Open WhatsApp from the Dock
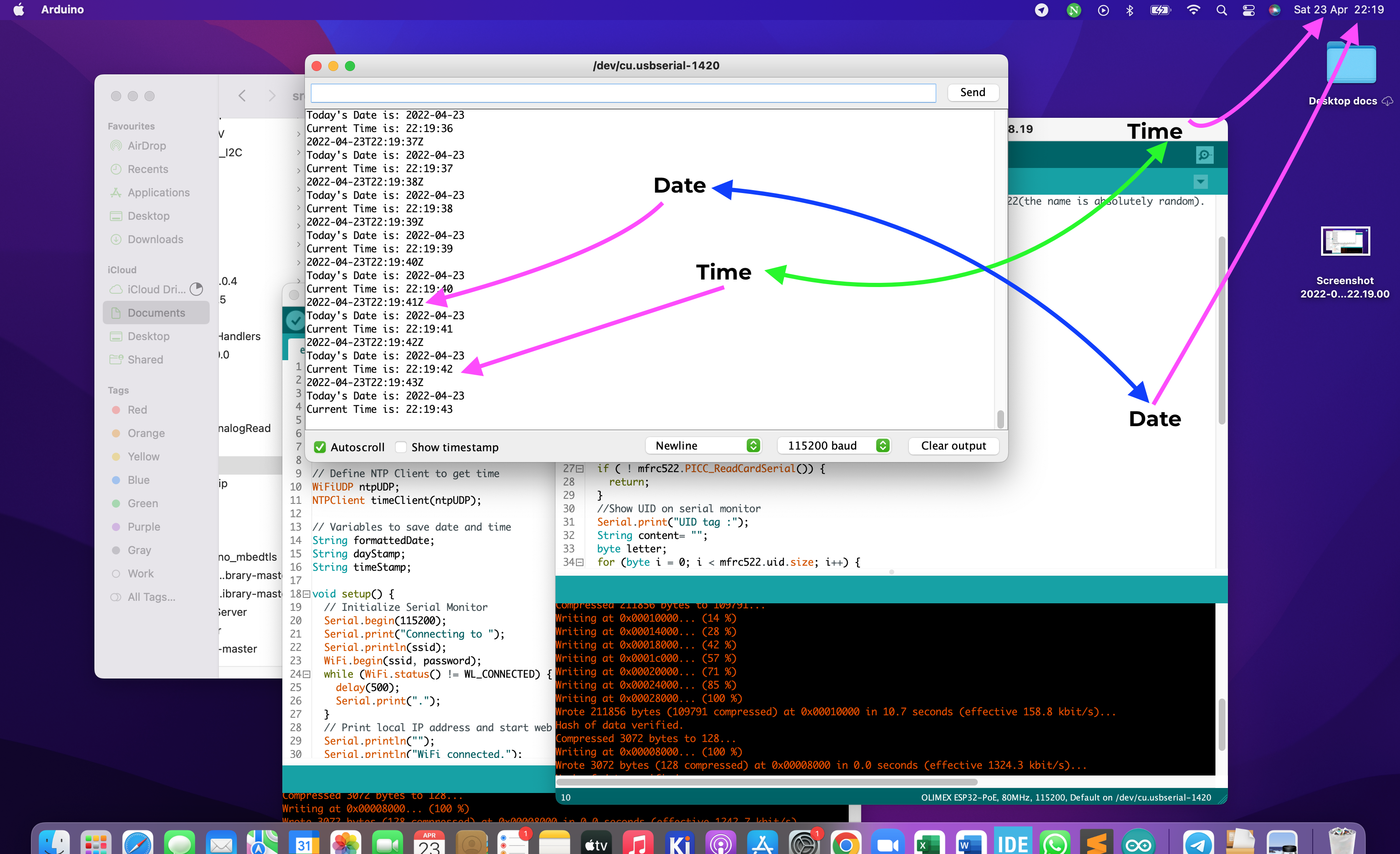1400x854 pixels. coord(1055,843)
